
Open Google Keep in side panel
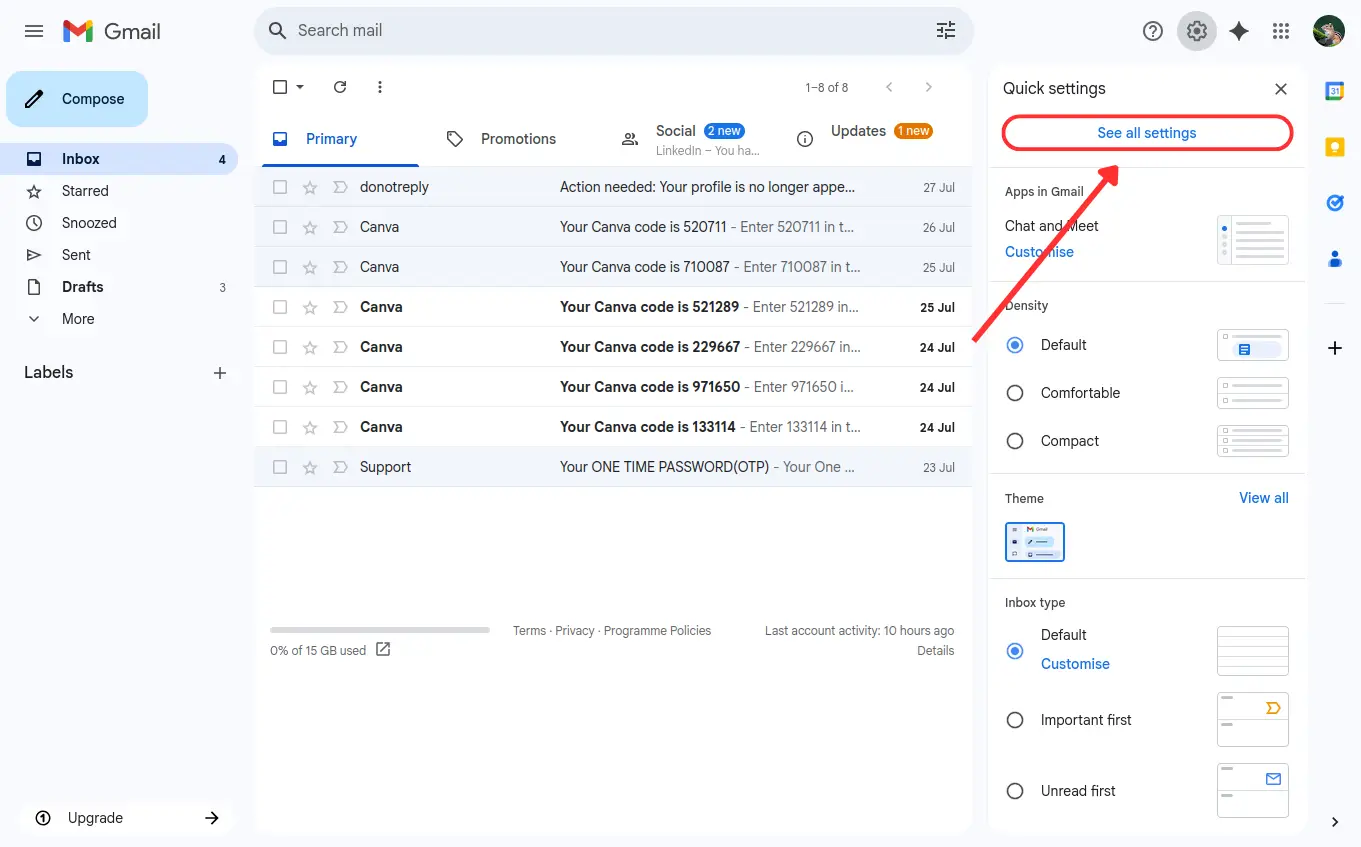tap(1334, 147)
